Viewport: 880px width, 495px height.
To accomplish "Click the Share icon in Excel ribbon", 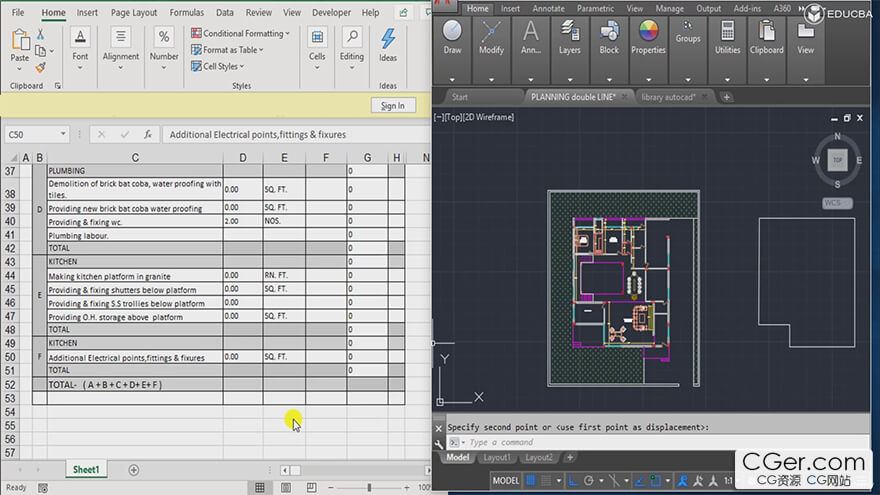I will [x=404, y=12].
